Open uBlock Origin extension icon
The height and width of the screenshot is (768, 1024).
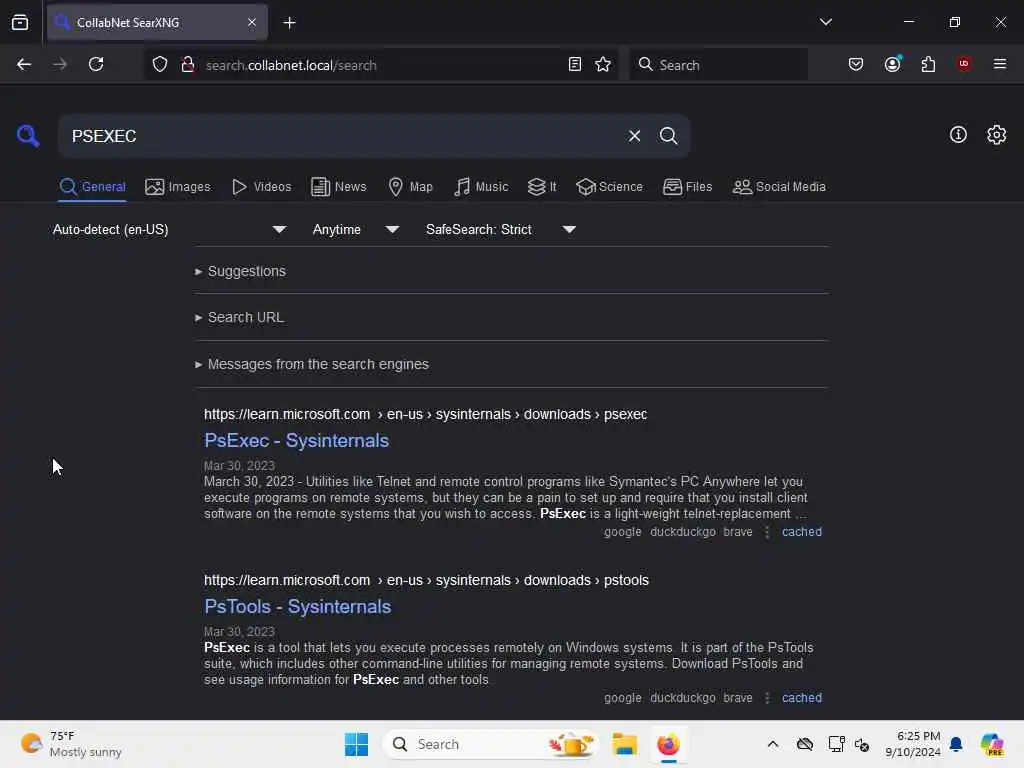(x=964, y=64)
